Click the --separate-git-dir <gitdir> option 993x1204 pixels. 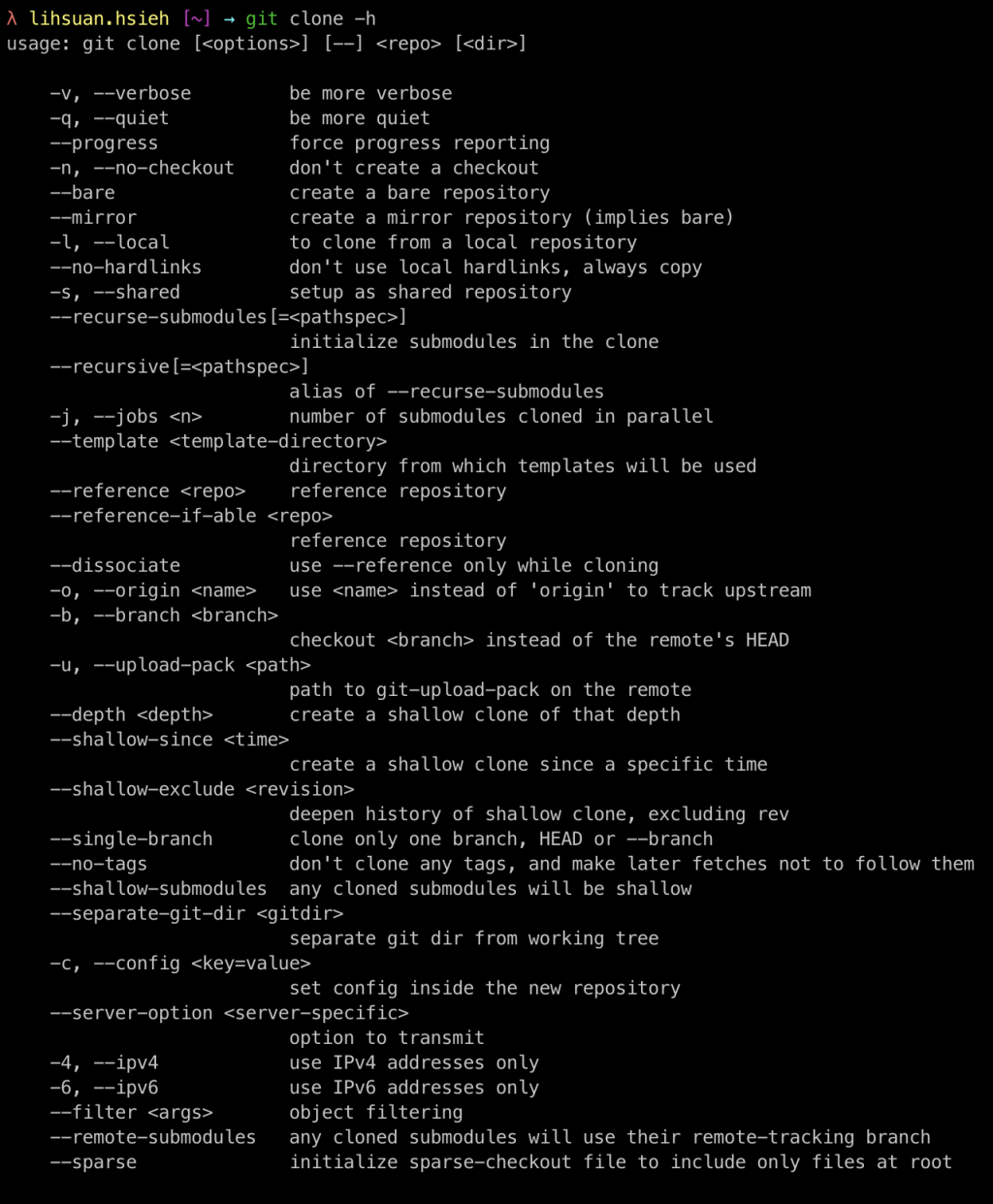pos(197,913)
